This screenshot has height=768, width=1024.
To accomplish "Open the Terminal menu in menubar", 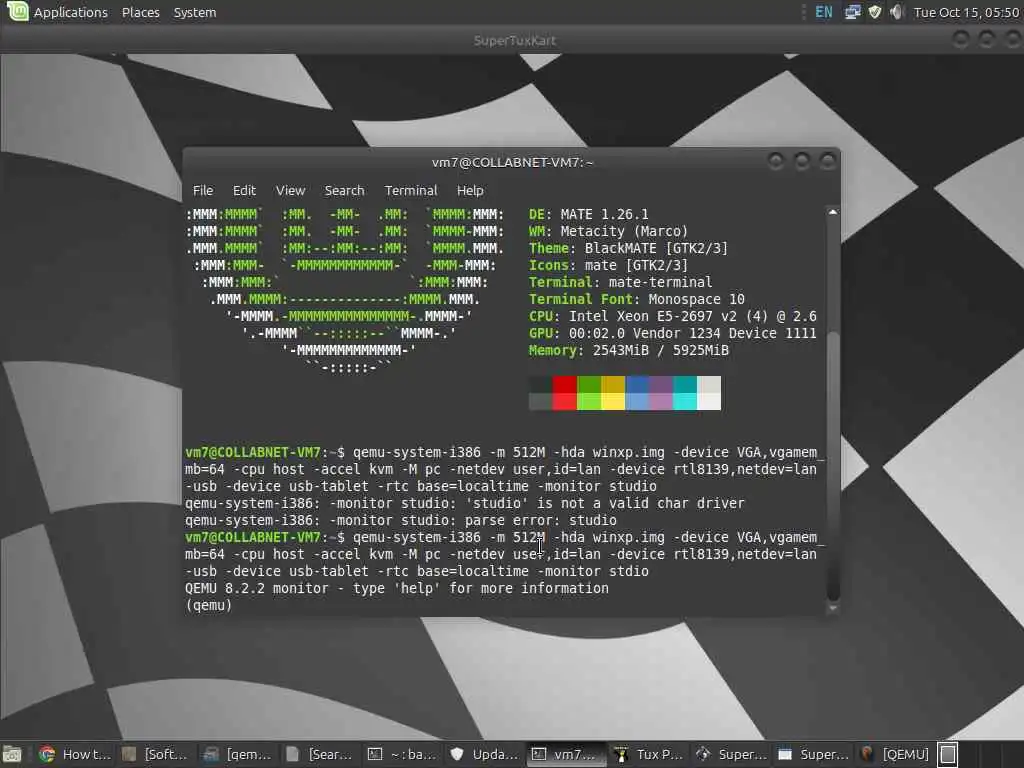I will tap(410, 190).
